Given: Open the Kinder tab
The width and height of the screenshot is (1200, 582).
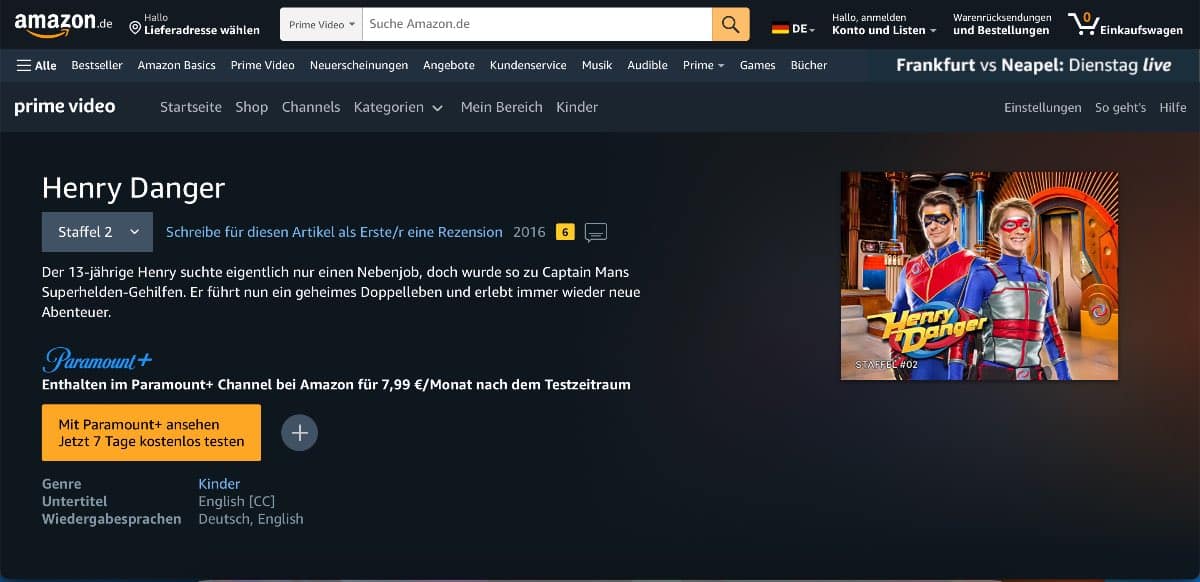Looking at the screenshot, I should coord(577,107).
